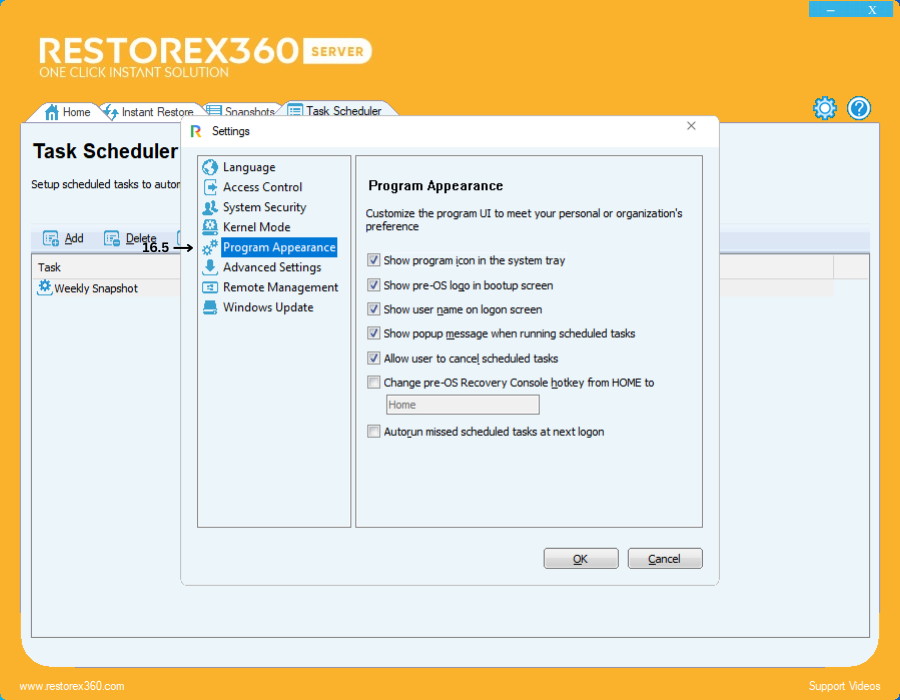Toggle Show program icon in system tray
900x700 pixels.
374,260
